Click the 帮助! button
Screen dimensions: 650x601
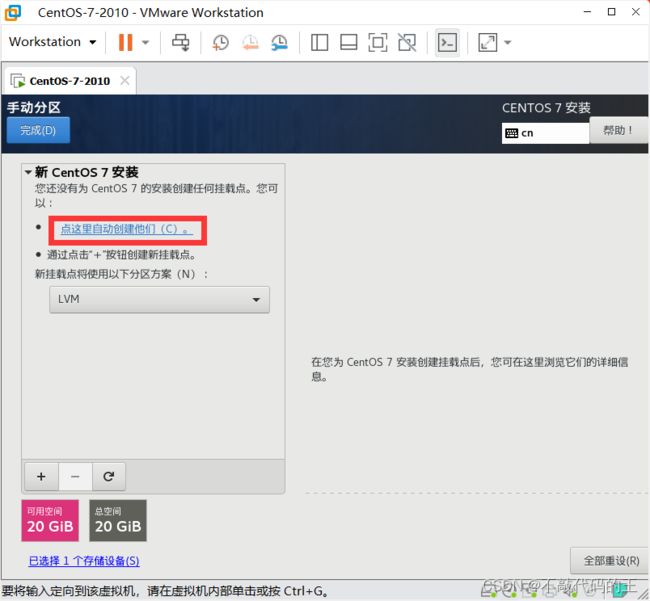point(618,130)
